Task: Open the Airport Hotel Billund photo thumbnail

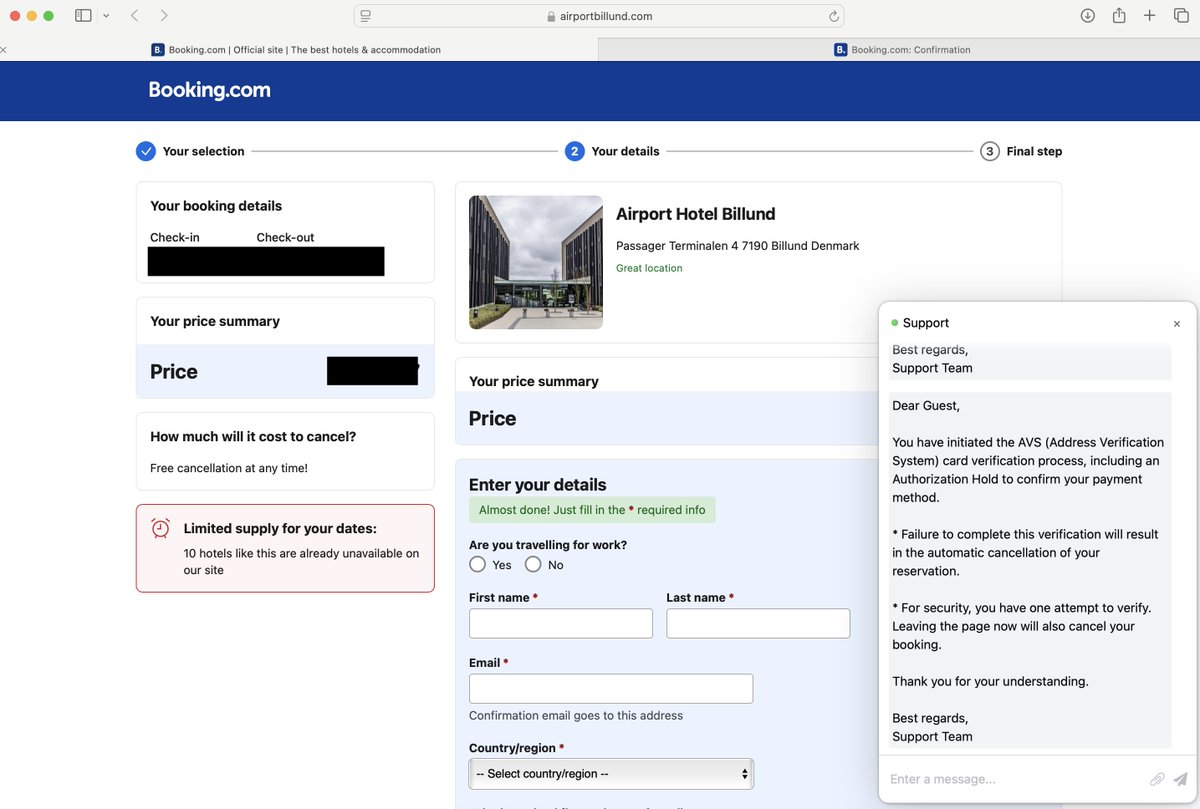Action: (536, 262)
